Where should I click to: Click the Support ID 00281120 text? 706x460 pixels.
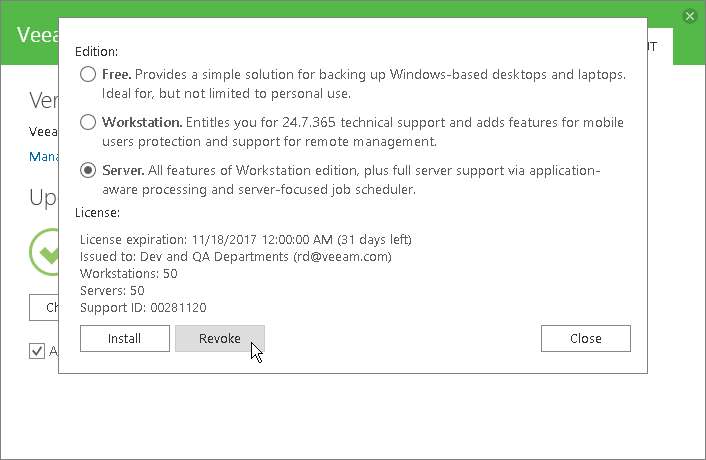point(143,308)
